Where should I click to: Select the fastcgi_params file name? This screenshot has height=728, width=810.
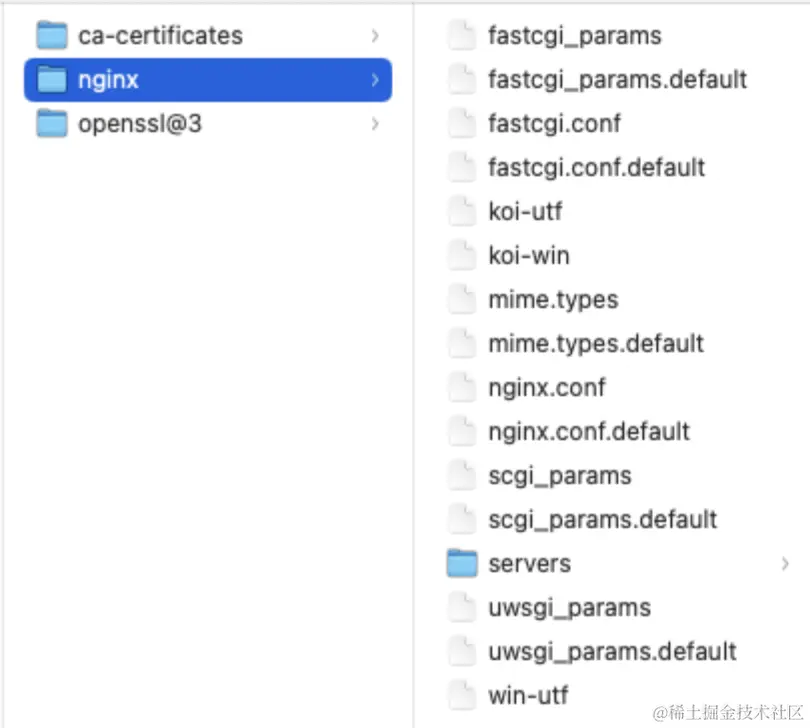click(574, 36)
